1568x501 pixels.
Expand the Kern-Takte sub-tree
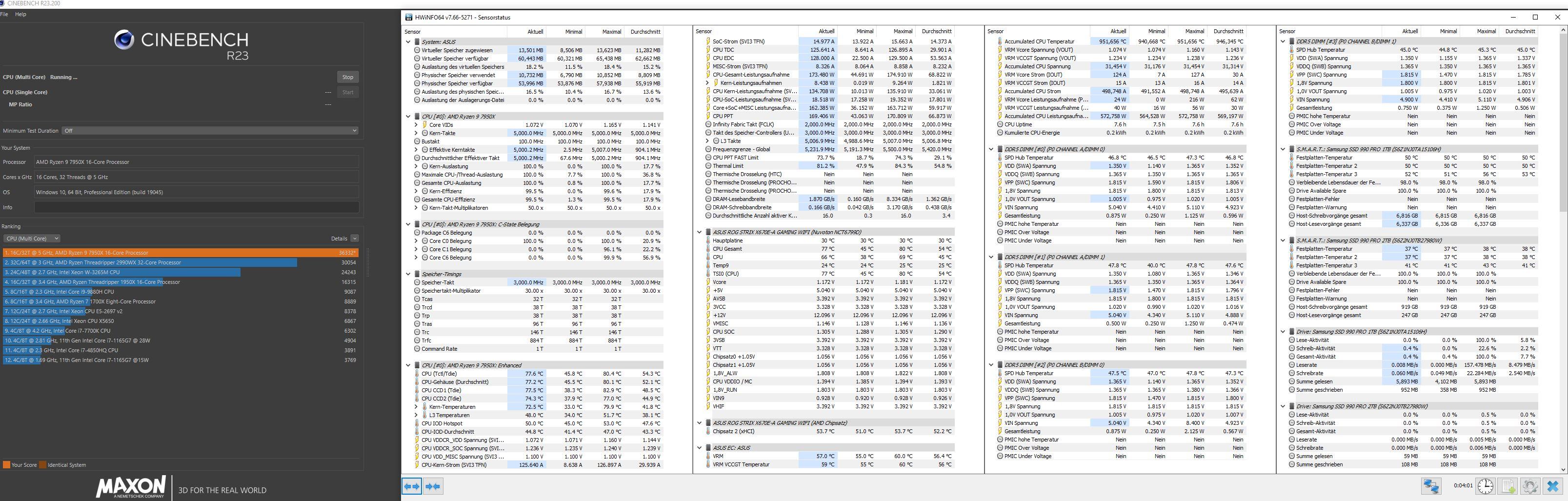416,133
